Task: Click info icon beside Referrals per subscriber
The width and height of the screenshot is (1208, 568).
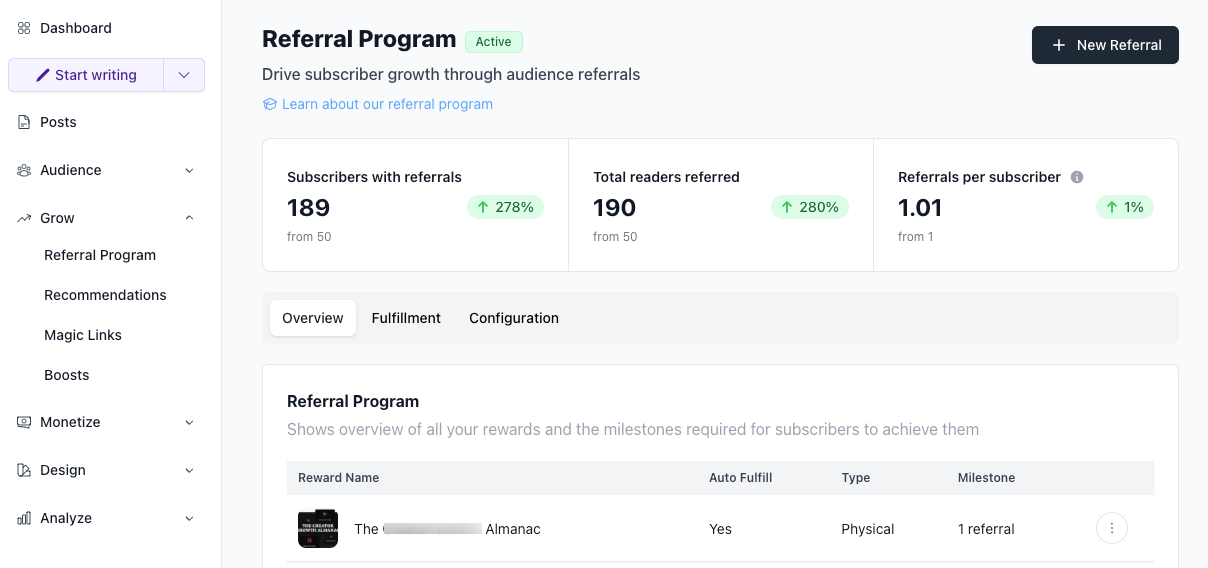Action: point(1077,177)
